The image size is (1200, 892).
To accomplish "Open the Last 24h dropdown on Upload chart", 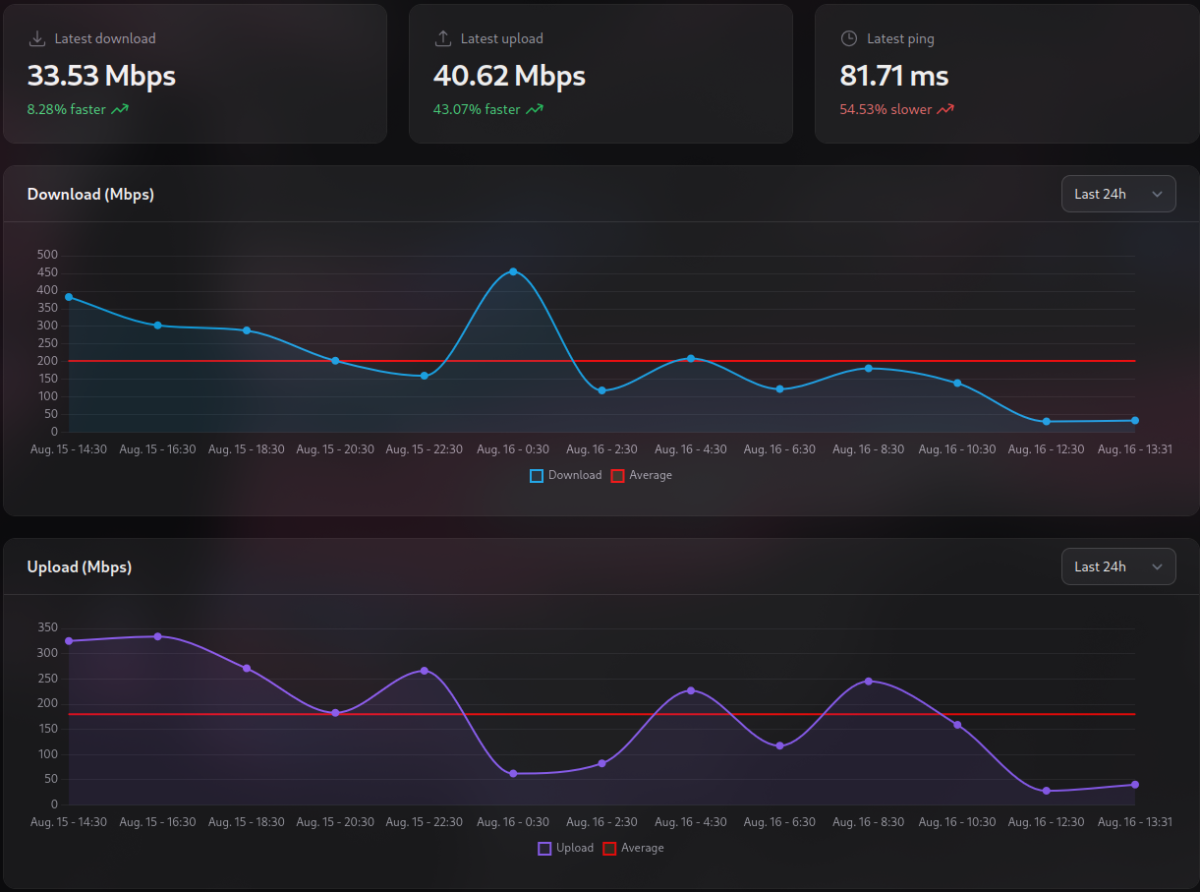I will tap(1118, 567).
